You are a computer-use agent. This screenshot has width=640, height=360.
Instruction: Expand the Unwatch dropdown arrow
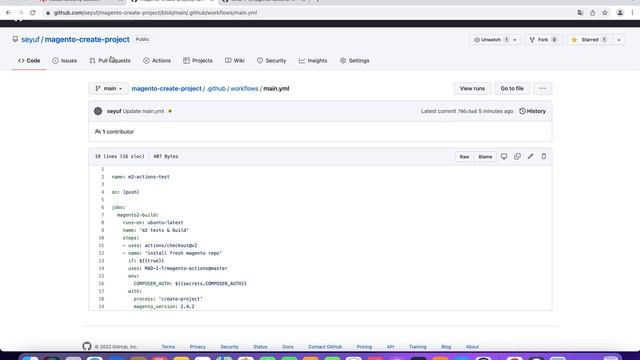click(x=515, y=40)
